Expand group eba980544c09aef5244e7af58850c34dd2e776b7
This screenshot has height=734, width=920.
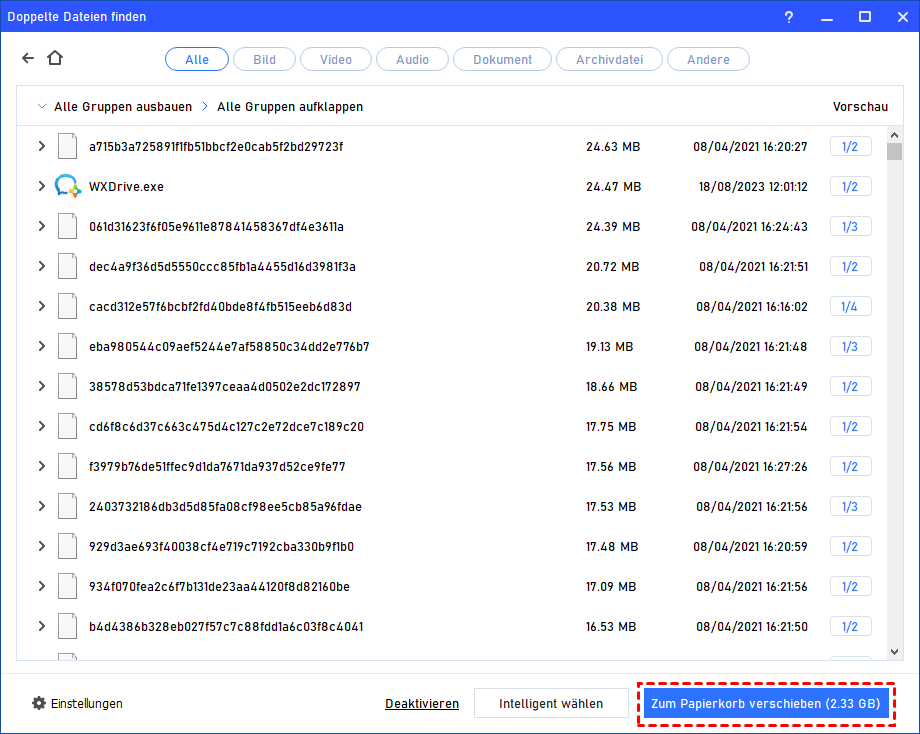[x=41, y=346]
